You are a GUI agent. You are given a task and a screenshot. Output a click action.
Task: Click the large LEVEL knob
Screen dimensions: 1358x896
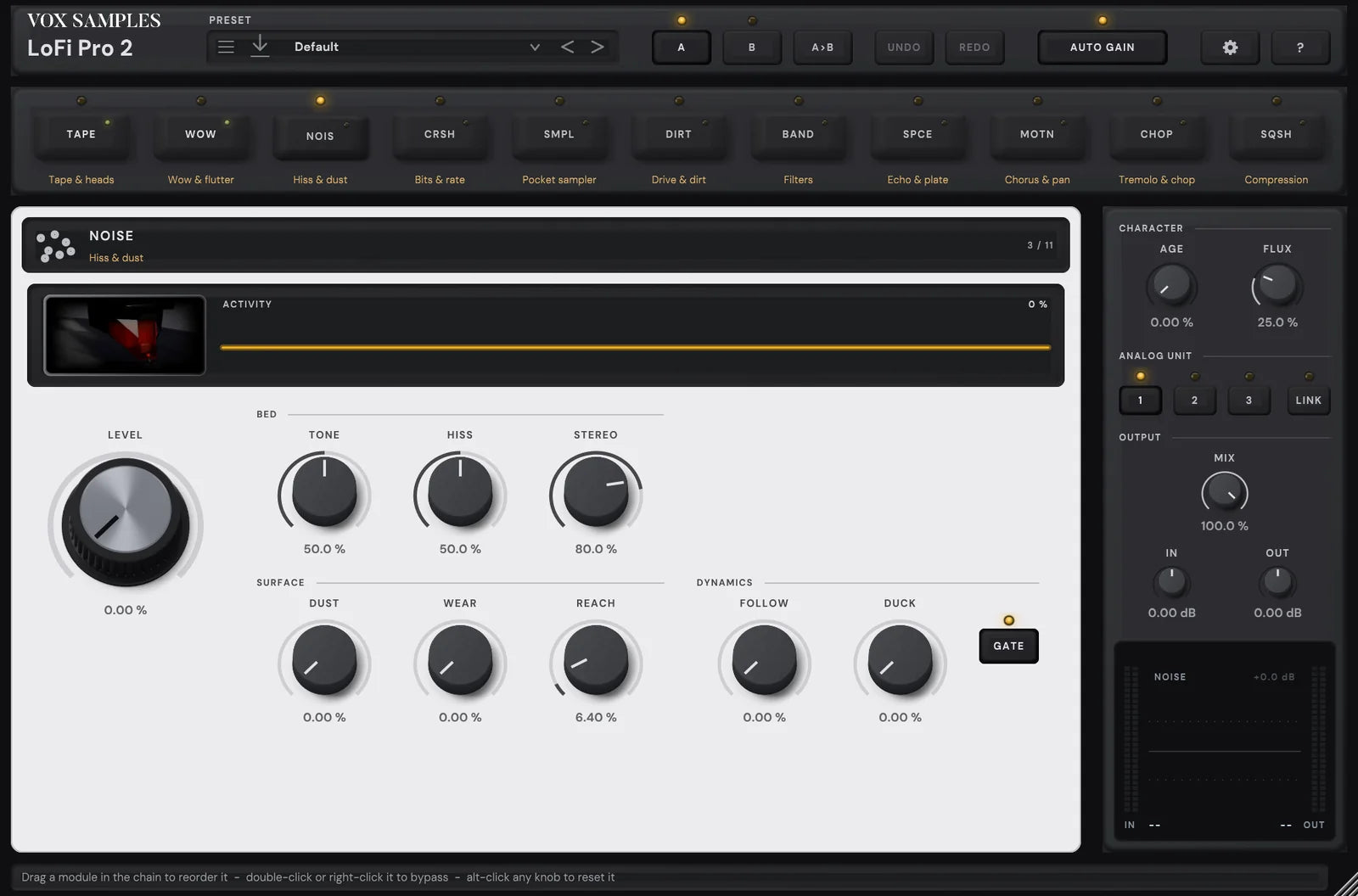click(126, 521)
